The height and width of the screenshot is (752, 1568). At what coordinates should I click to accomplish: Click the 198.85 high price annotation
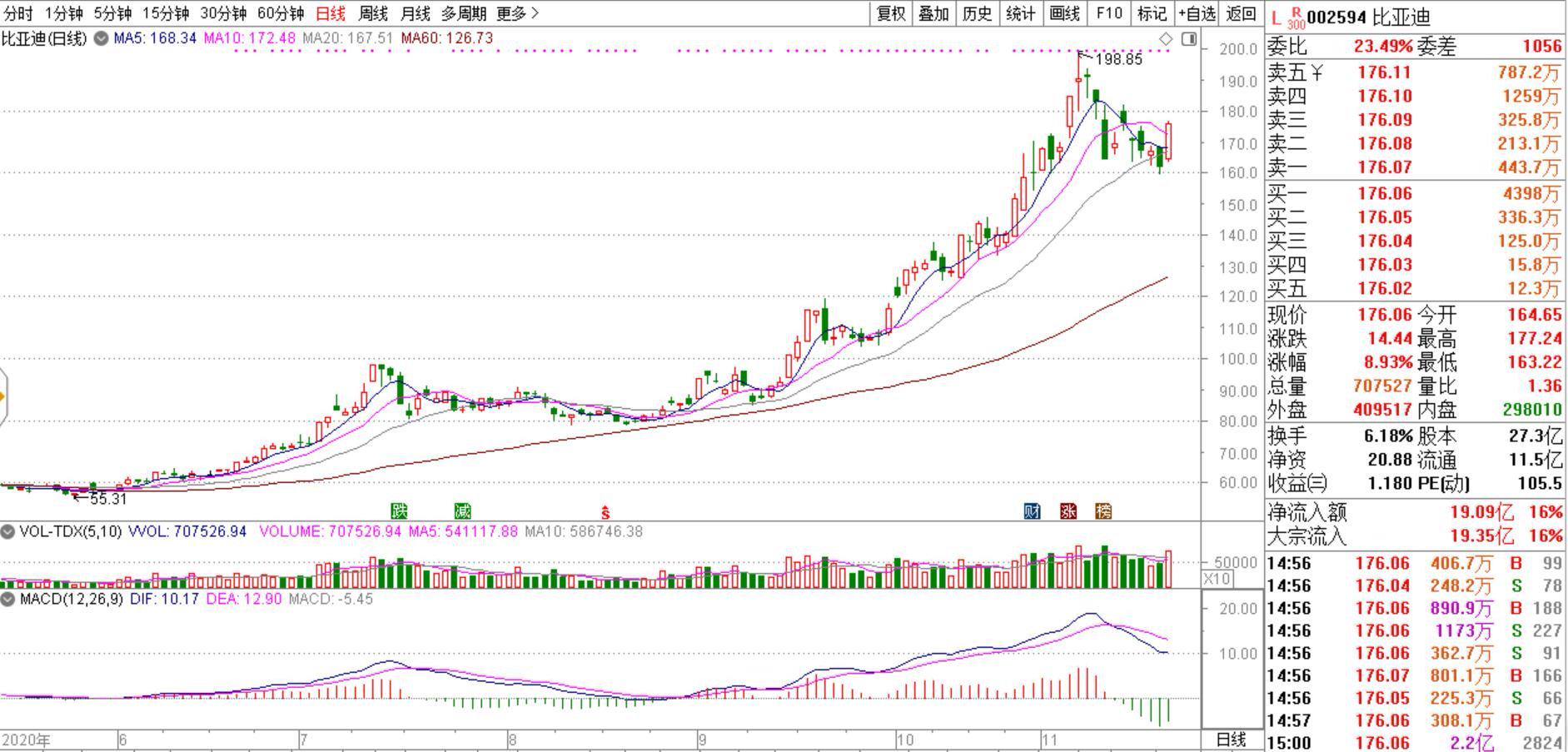(x=1119, y=60)
